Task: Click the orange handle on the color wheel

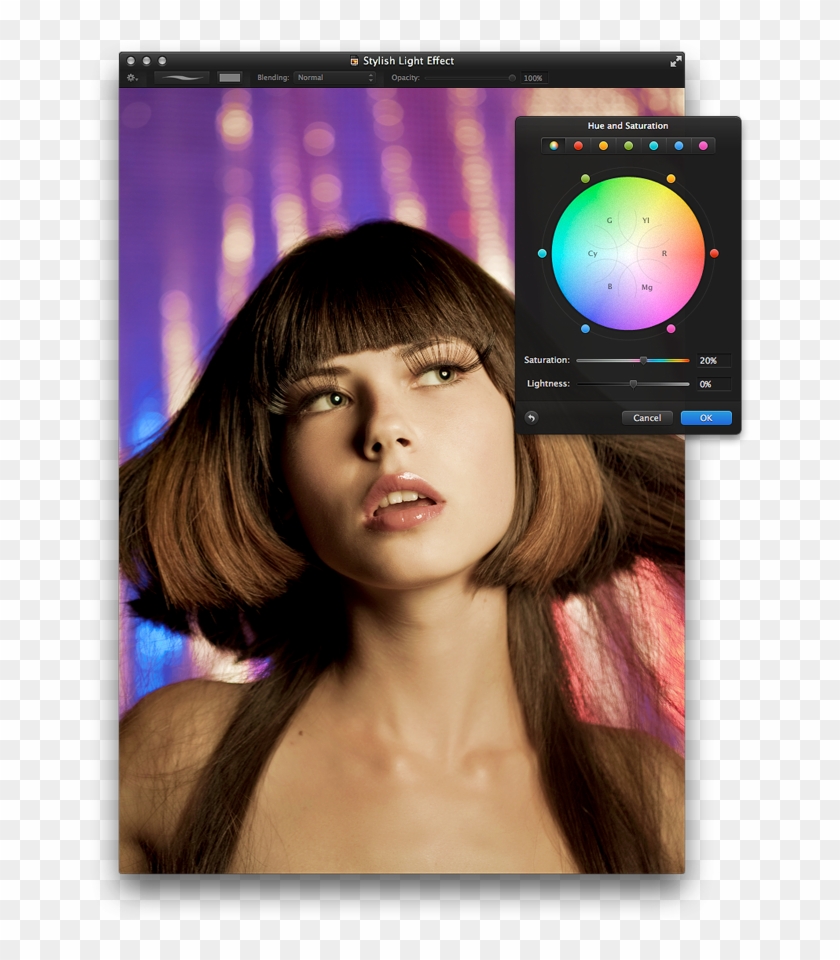Action: pos(671,178)
